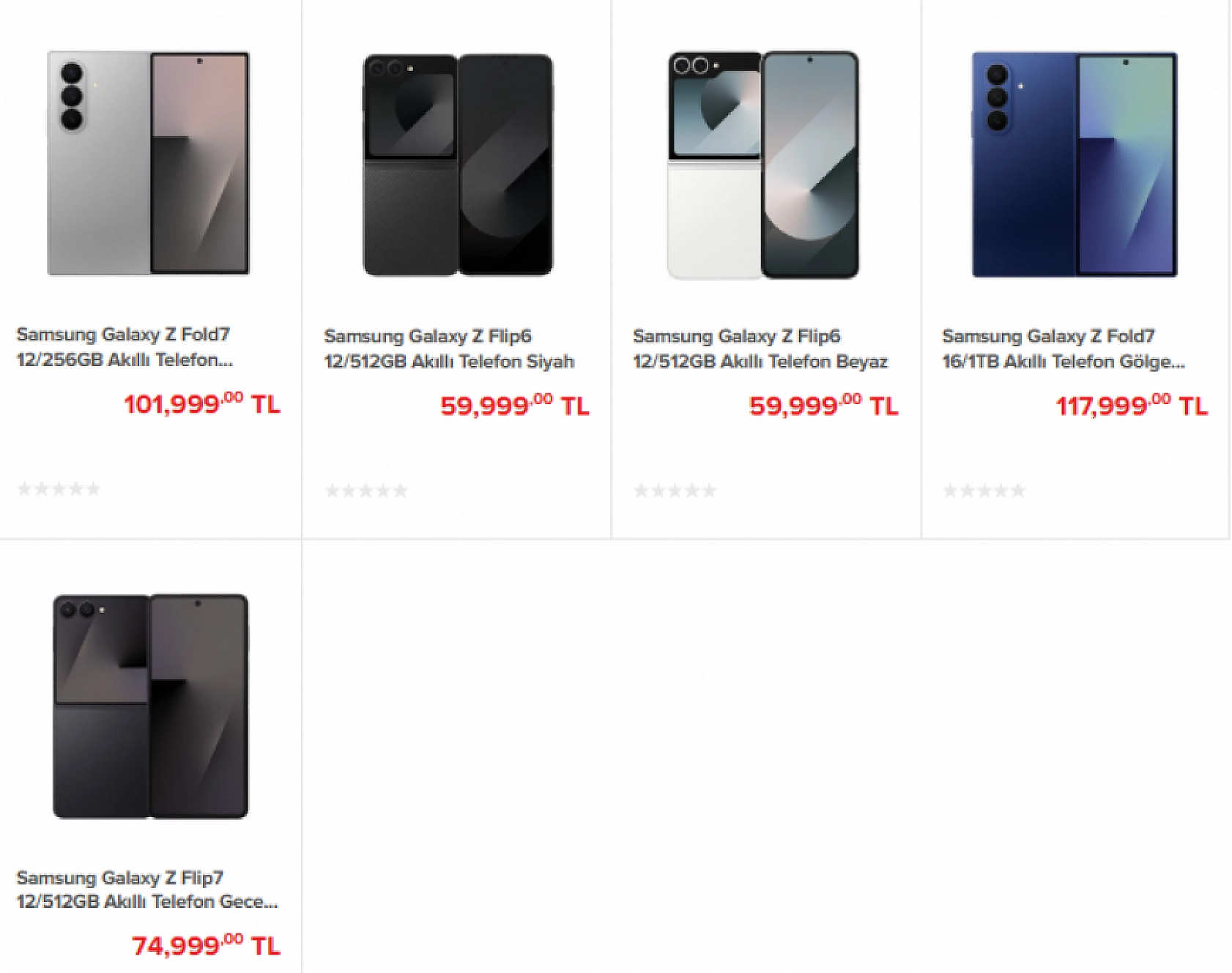This screenshot has width=1232, height=973.
Task: Click the 101,999 TL price
Action: [x=202, y=404]
